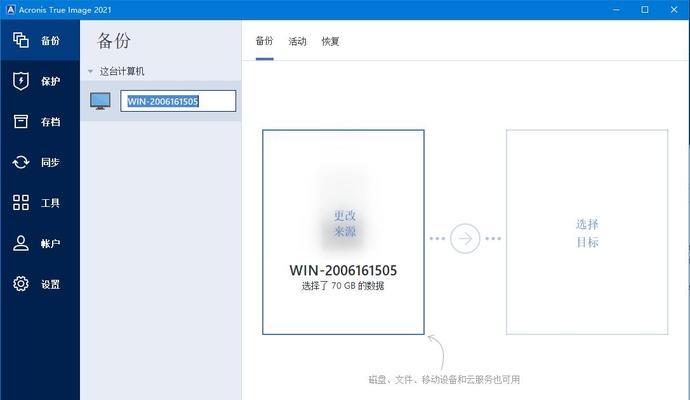Click the WIN-2006161505 backup name field

[178, 101]
